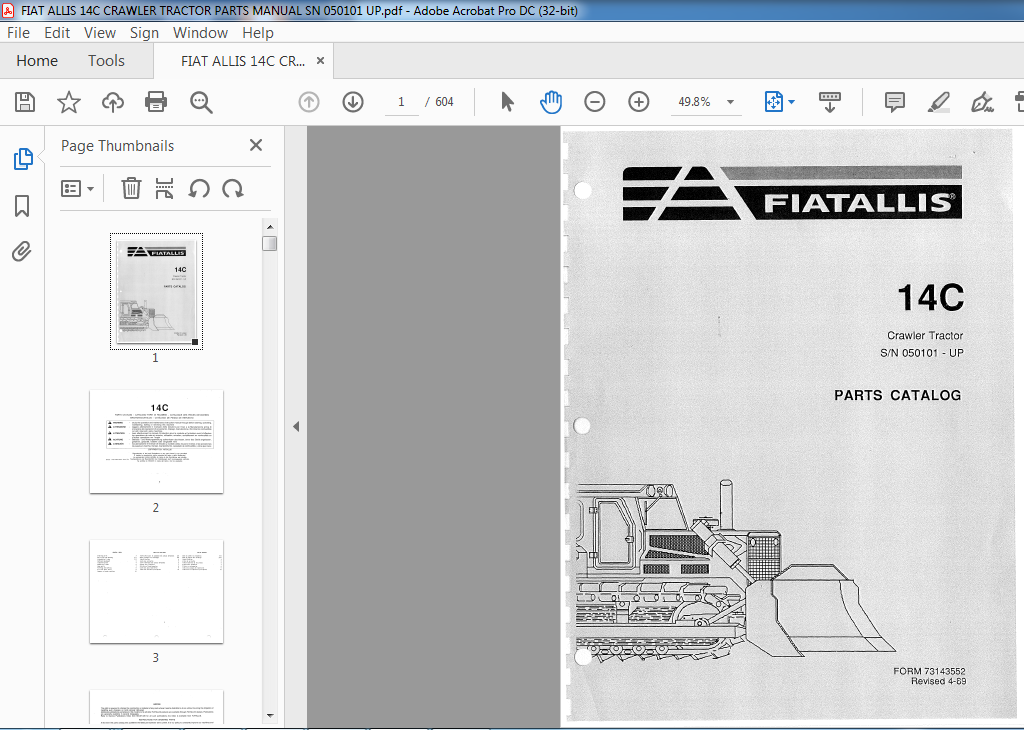Screen dimensions: 1024x730
Task: Open the Edit menu
Action: click(x=57, y=33)
